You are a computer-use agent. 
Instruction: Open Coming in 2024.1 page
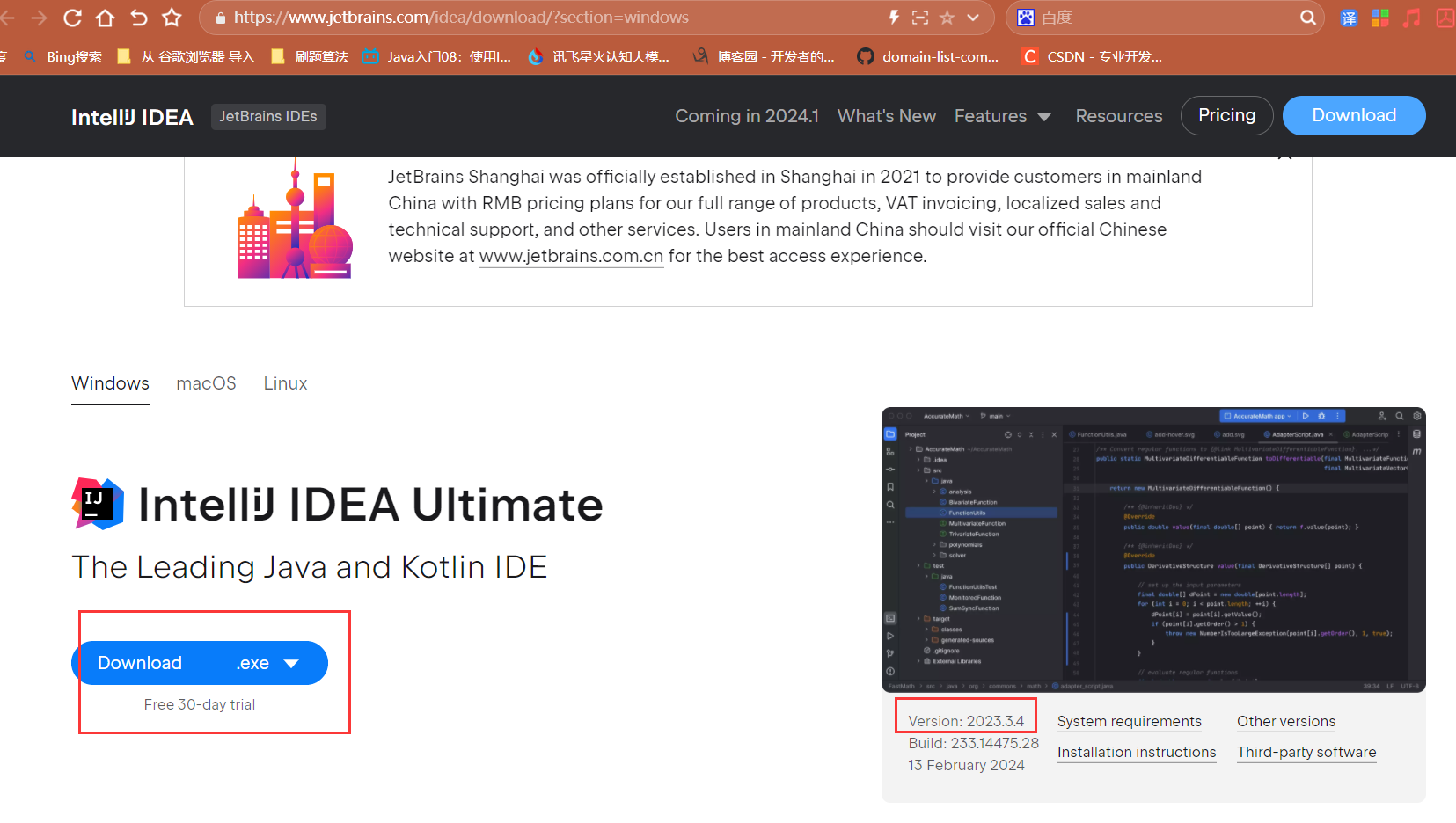(x=747, y=116)
